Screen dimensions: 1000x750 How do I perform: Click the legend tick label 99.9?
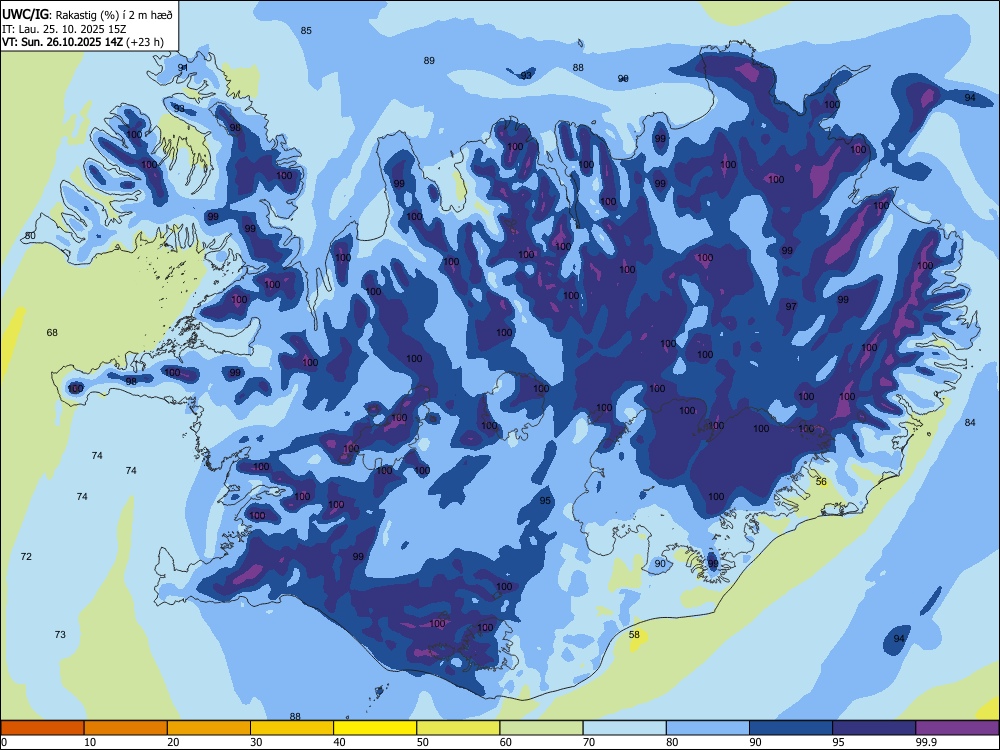[x=925, y=742]
